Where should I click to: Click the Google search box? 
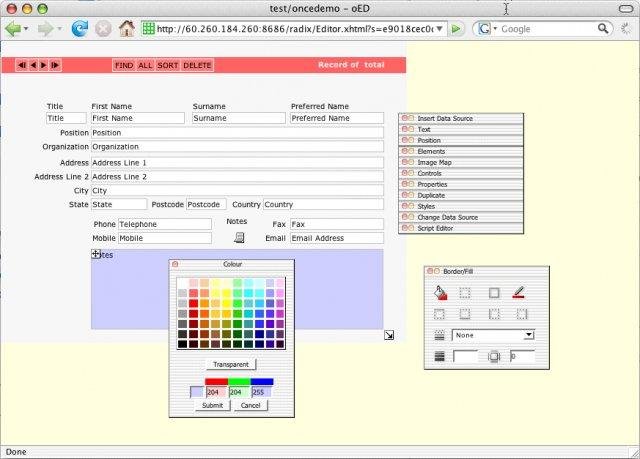pos(547,29)
